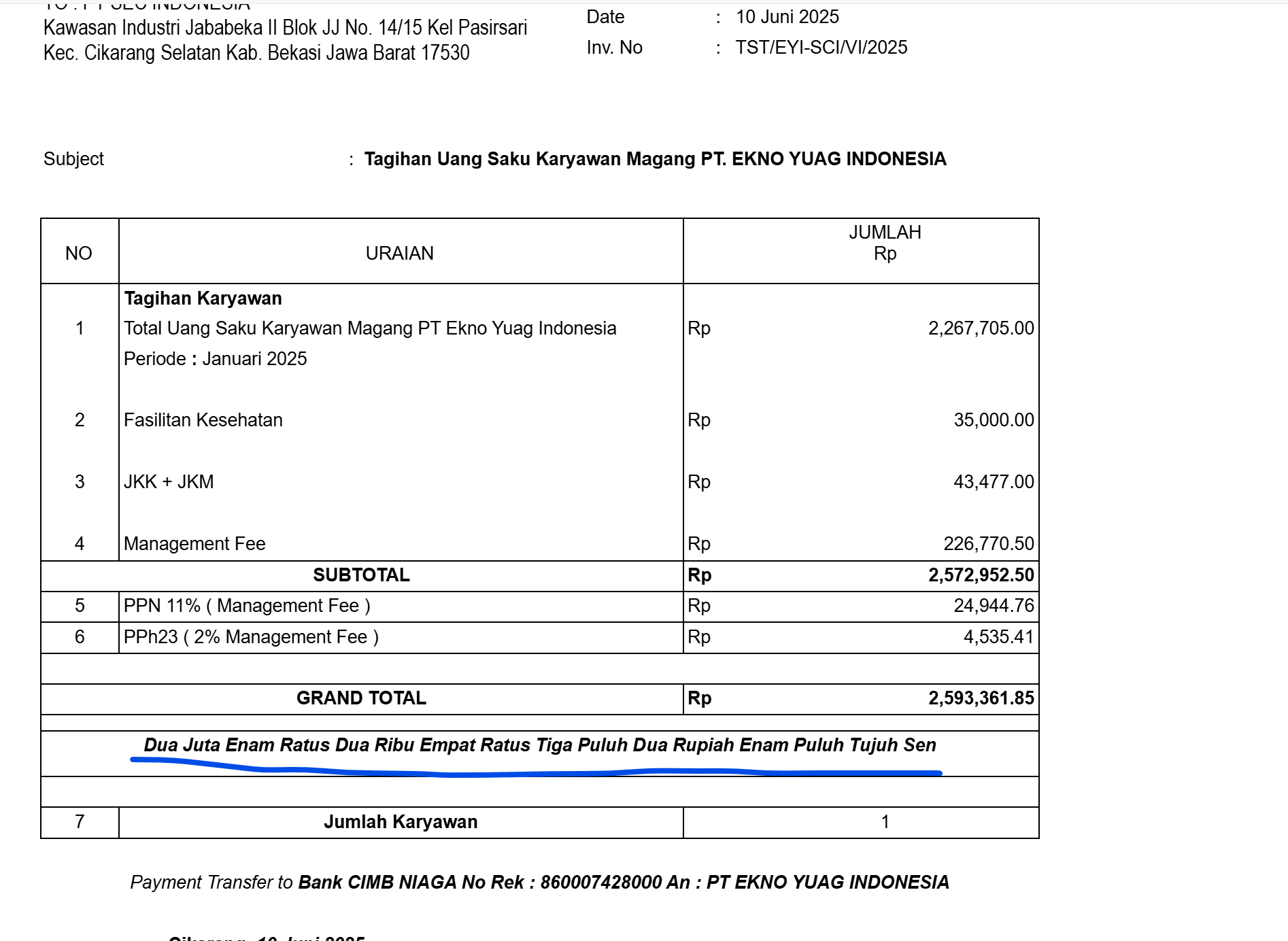Click the GRAND TOTAL label
This screenshot has width=1288, height=941.
coord(362,698)
